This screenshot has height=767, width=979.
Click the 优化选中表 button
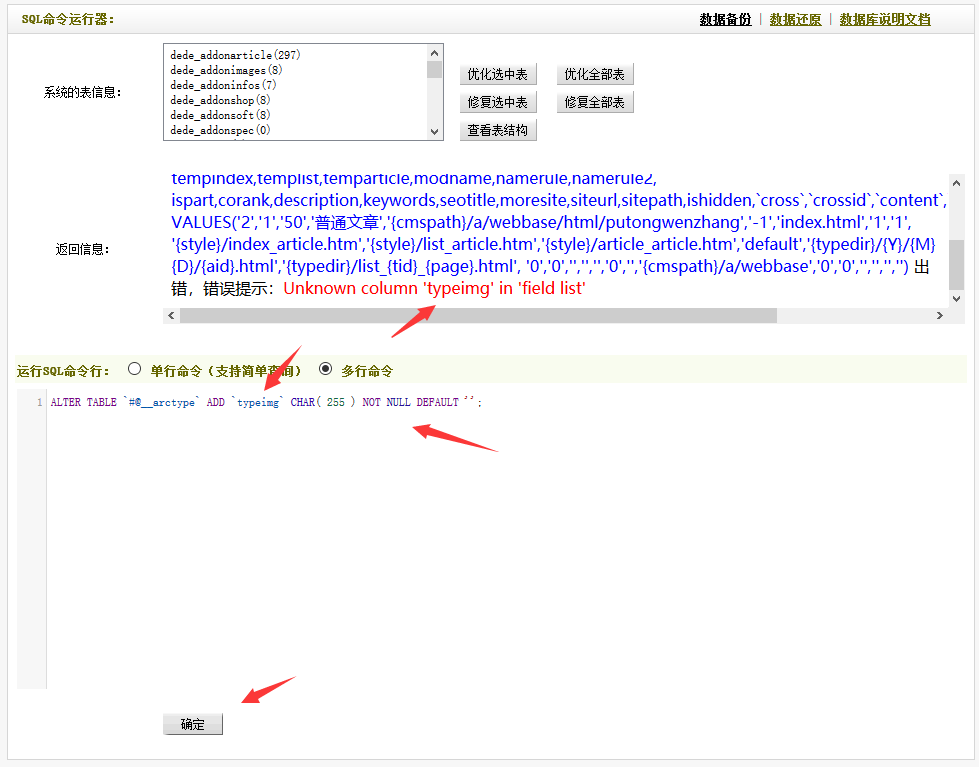coord(497,73)
